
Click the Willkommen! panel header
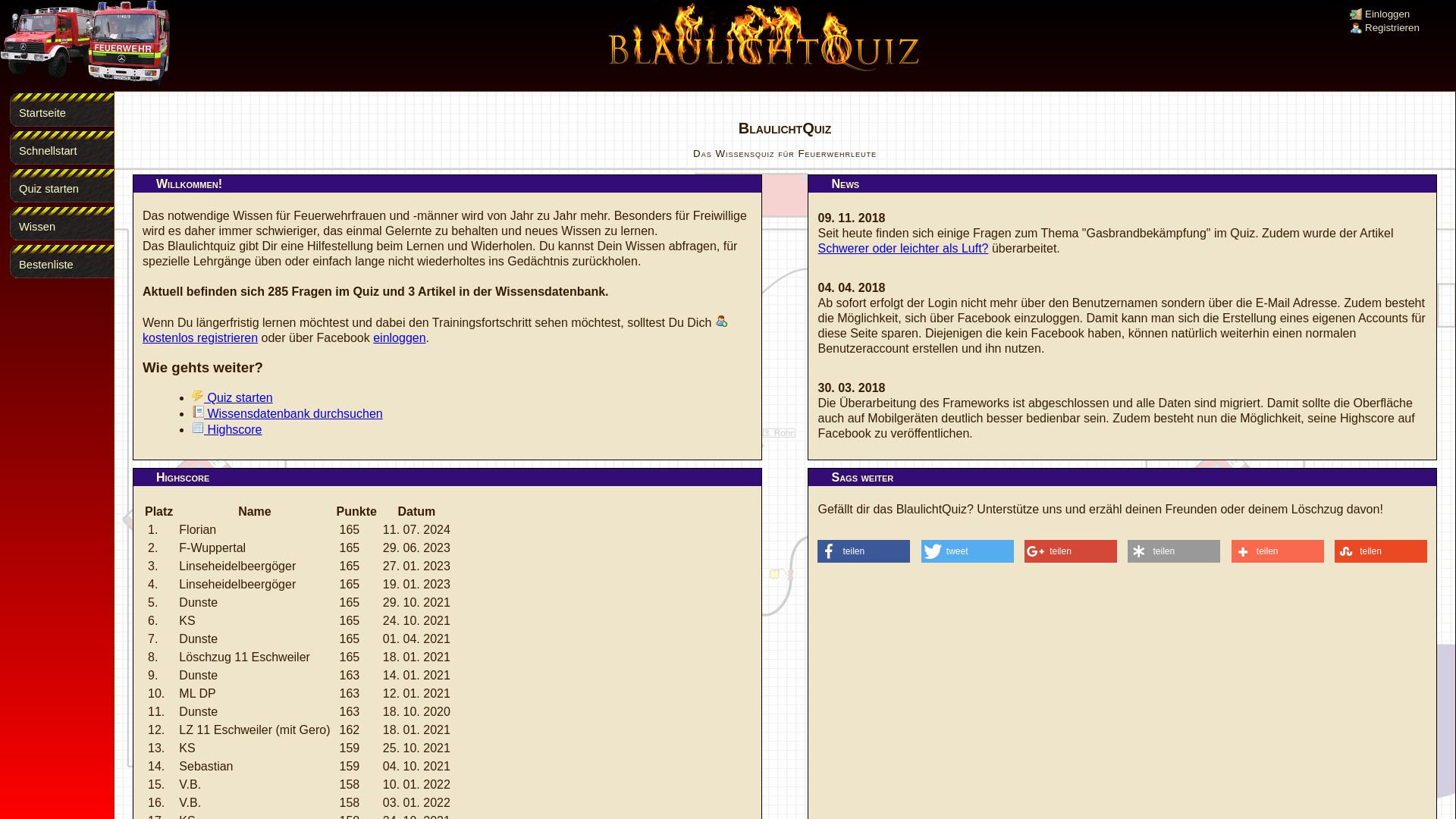[447, 184]
